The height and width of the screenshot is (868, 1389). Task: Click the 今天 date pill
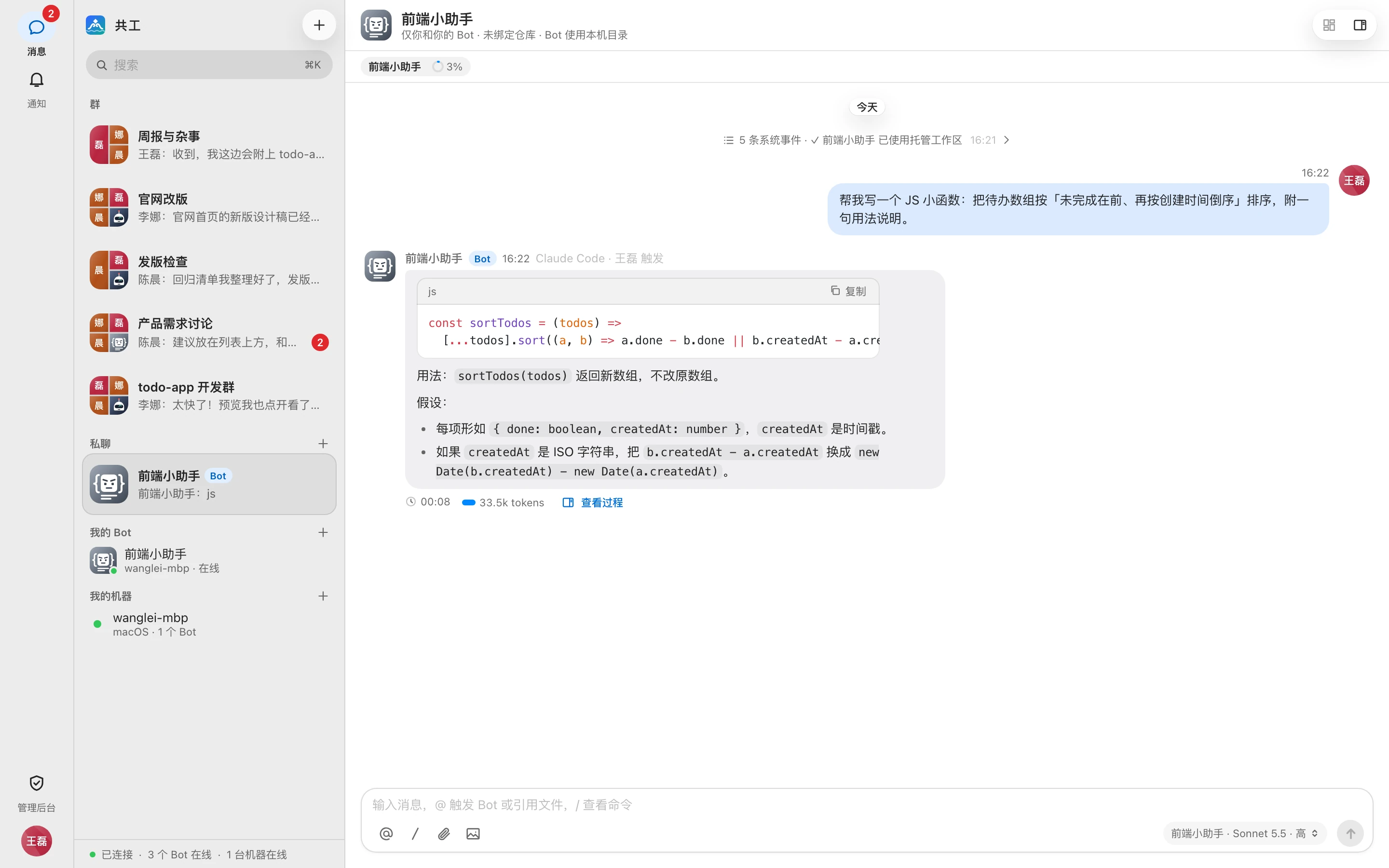(x=867, y=108)
